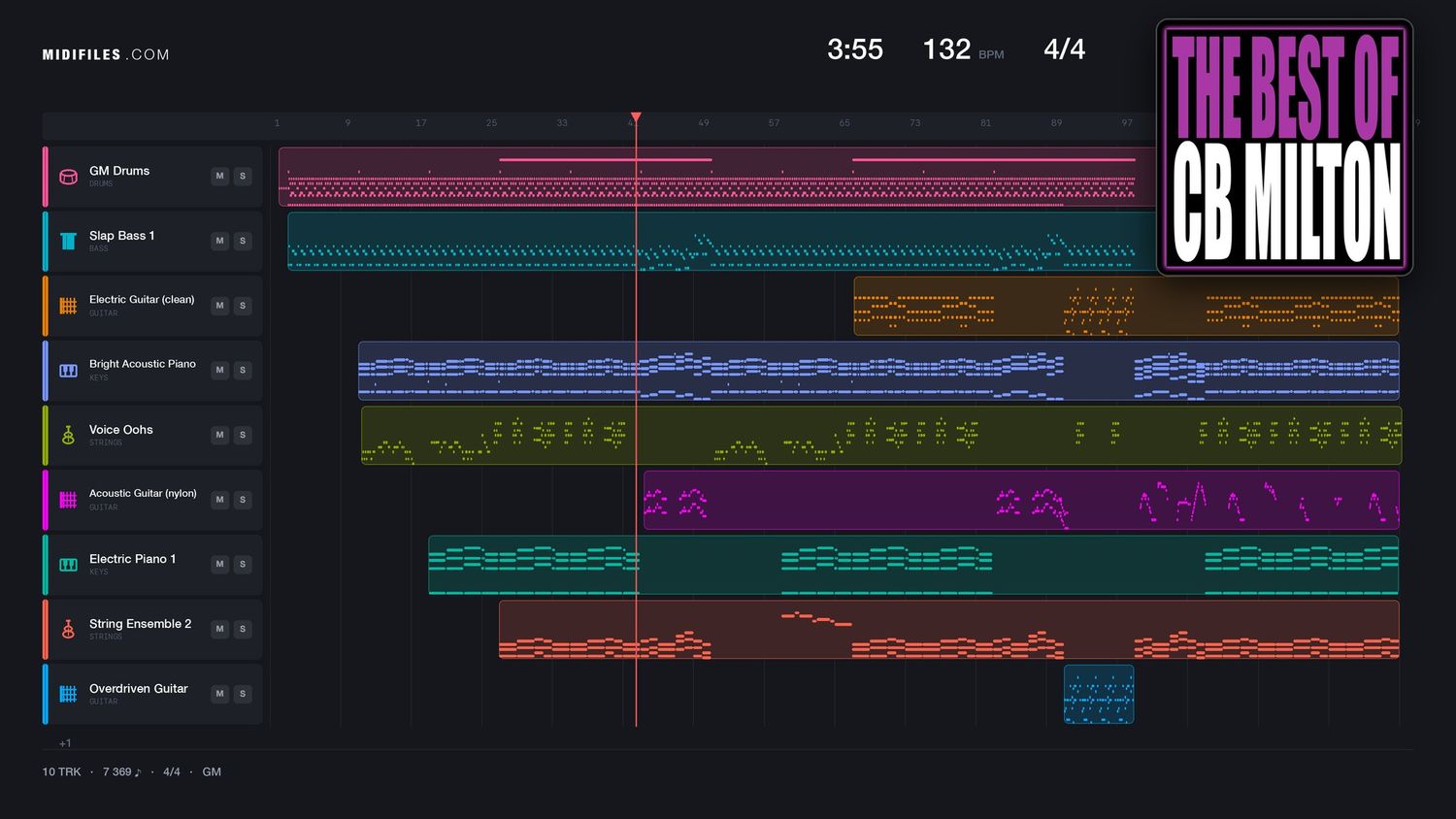This screenshot has height=819, width=1456.
Task: Click the 10 TRK count in status bar
Action: pos(61,772)
